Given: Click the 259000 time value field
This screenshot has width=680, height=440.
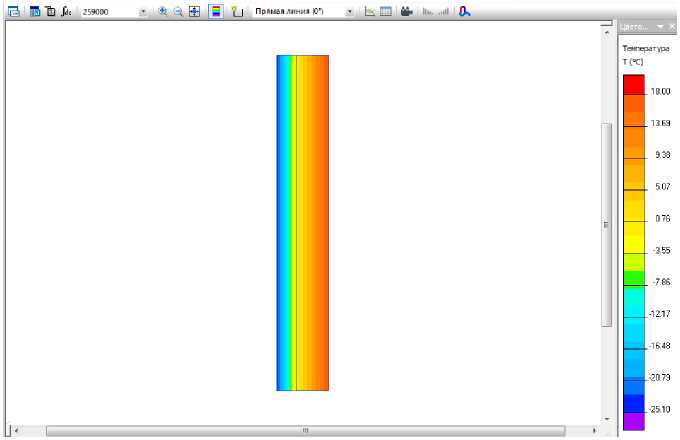Looking at the screenshot, I should tap(109, 12).
